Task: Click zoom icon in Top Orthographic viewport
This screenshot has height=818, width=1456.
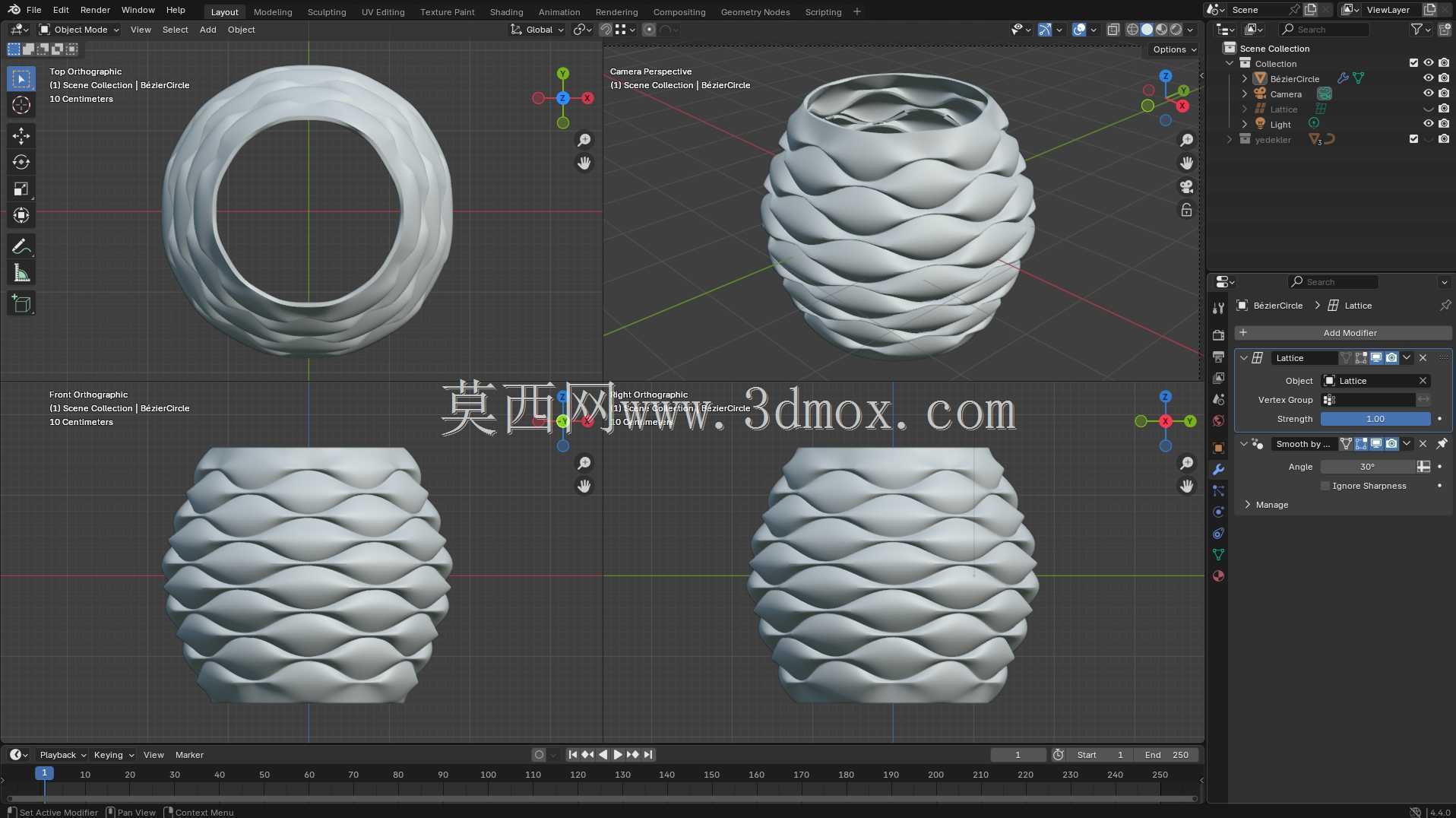Action: (584, 140)
